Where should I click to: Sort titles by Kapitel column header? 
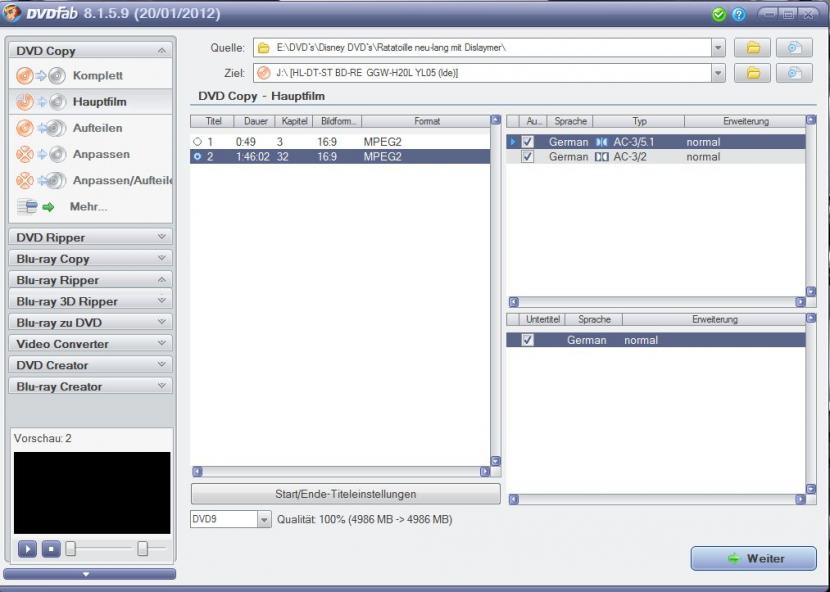click(x=294, y=121)
